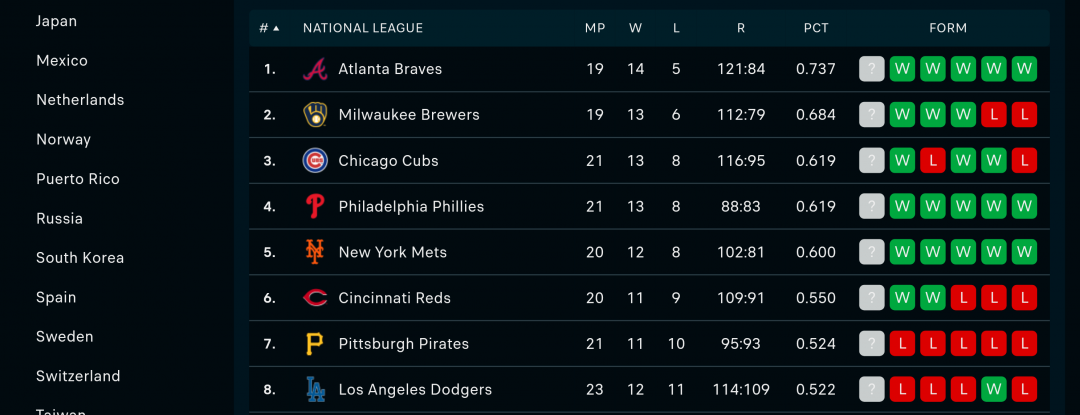The image size is (1080, 415).
Task: Click the Dodgers' green W form badge
Action: [993, 390]
